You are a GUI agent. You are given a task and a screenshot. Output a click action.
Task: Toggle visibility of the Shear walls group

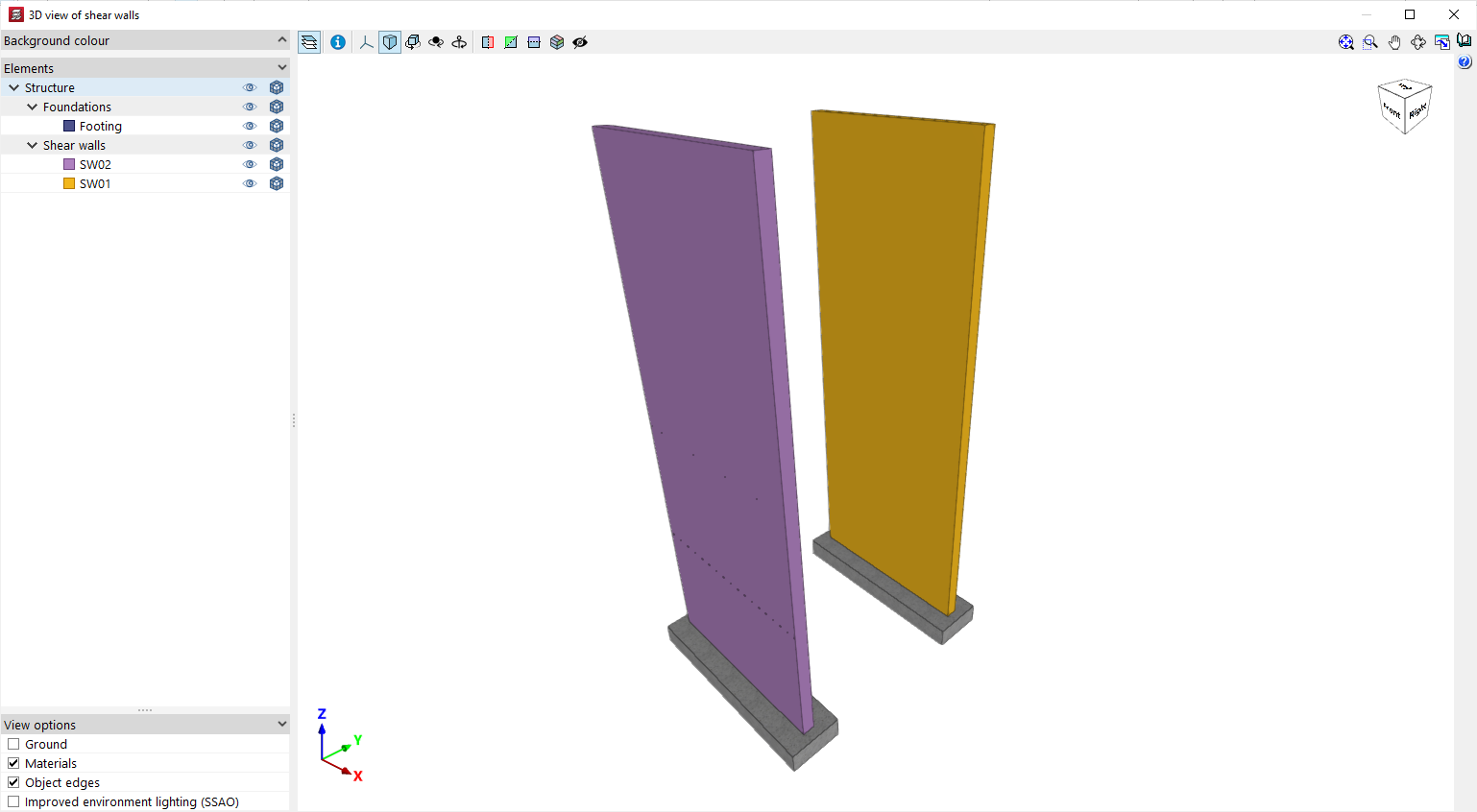click(250, 145)
